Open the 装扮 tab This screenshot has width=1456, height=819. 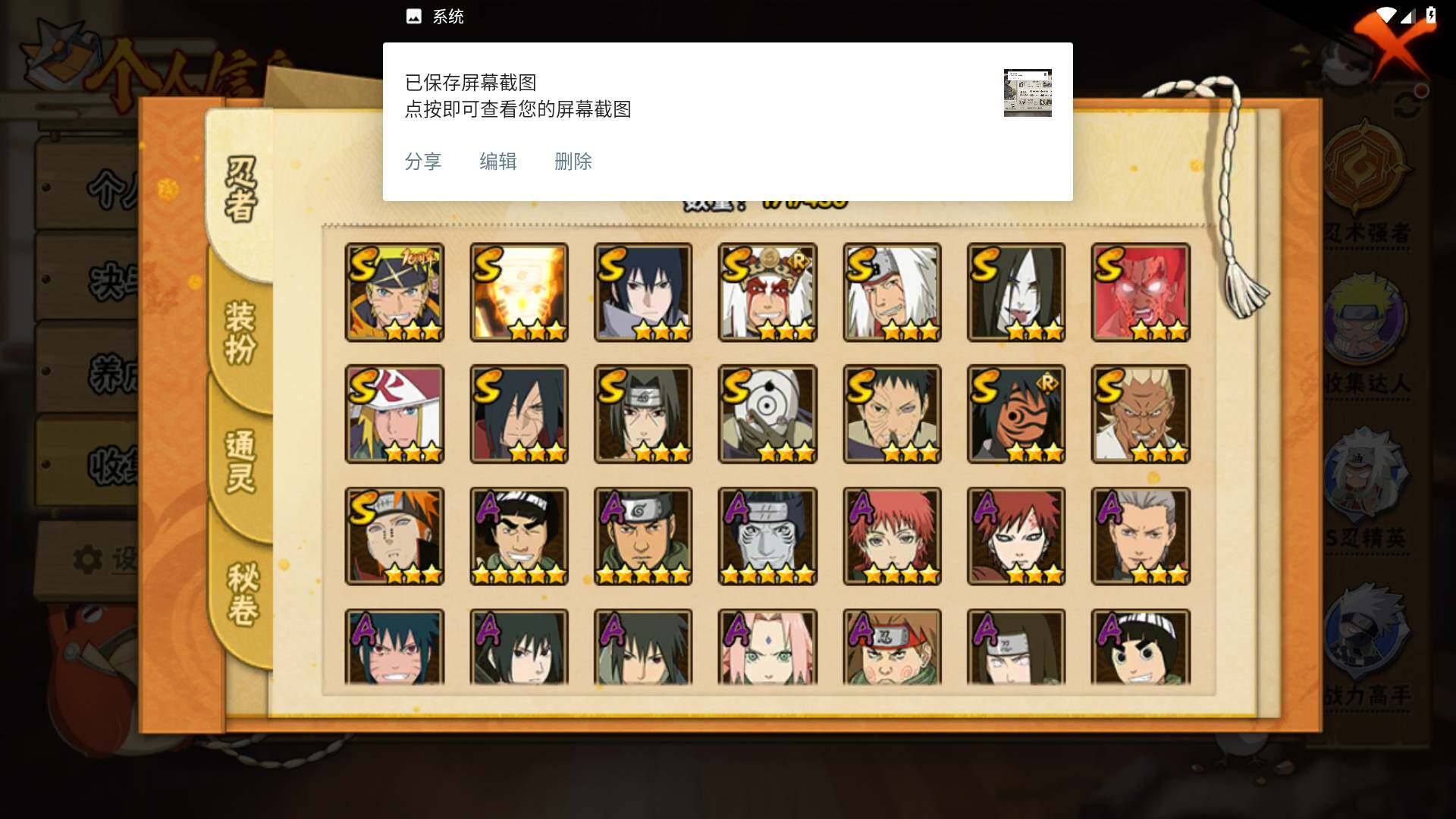(x=240, y=332)
